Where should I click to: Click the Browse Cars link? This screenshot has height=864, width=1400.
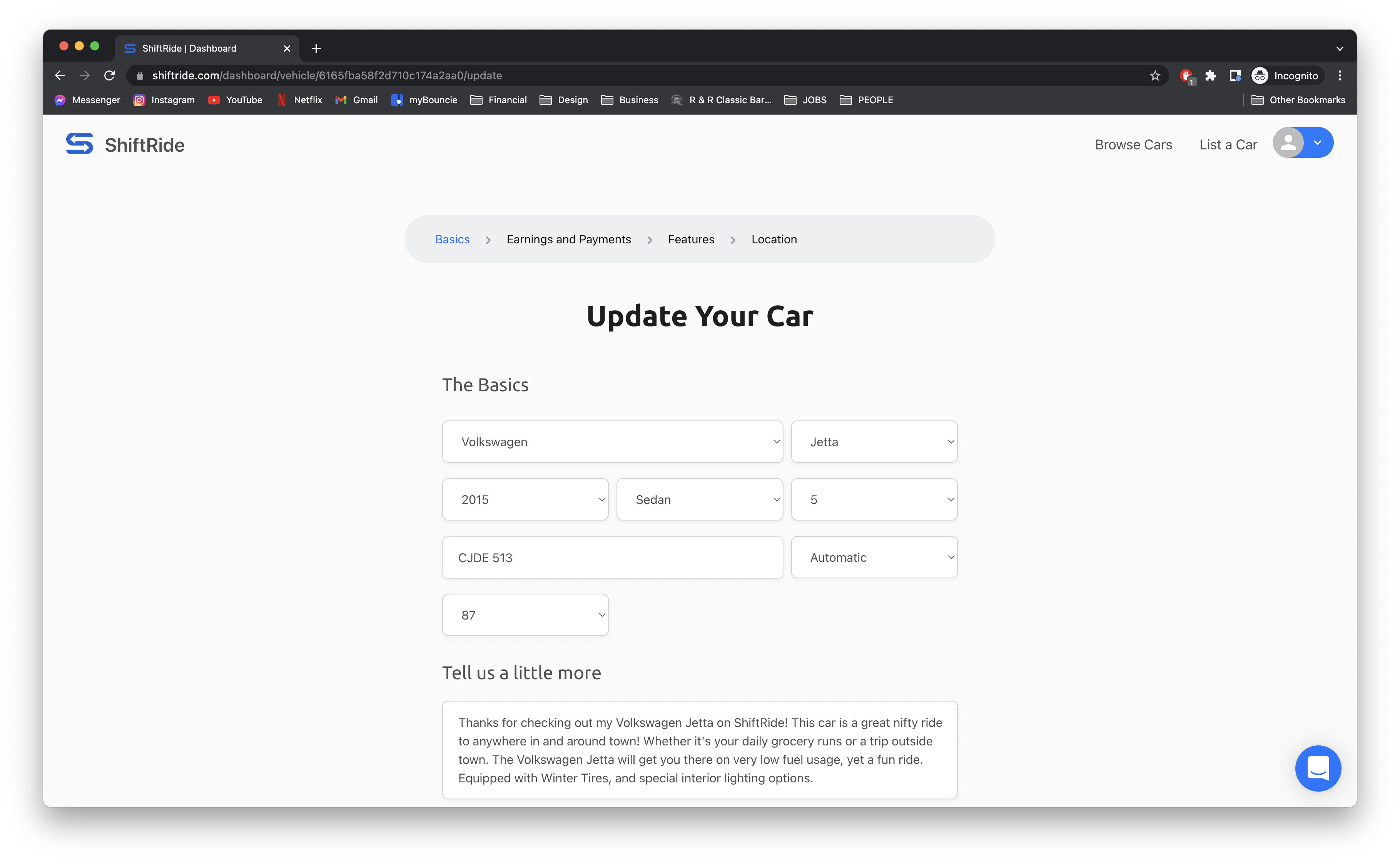click(x=1133, y=144)
